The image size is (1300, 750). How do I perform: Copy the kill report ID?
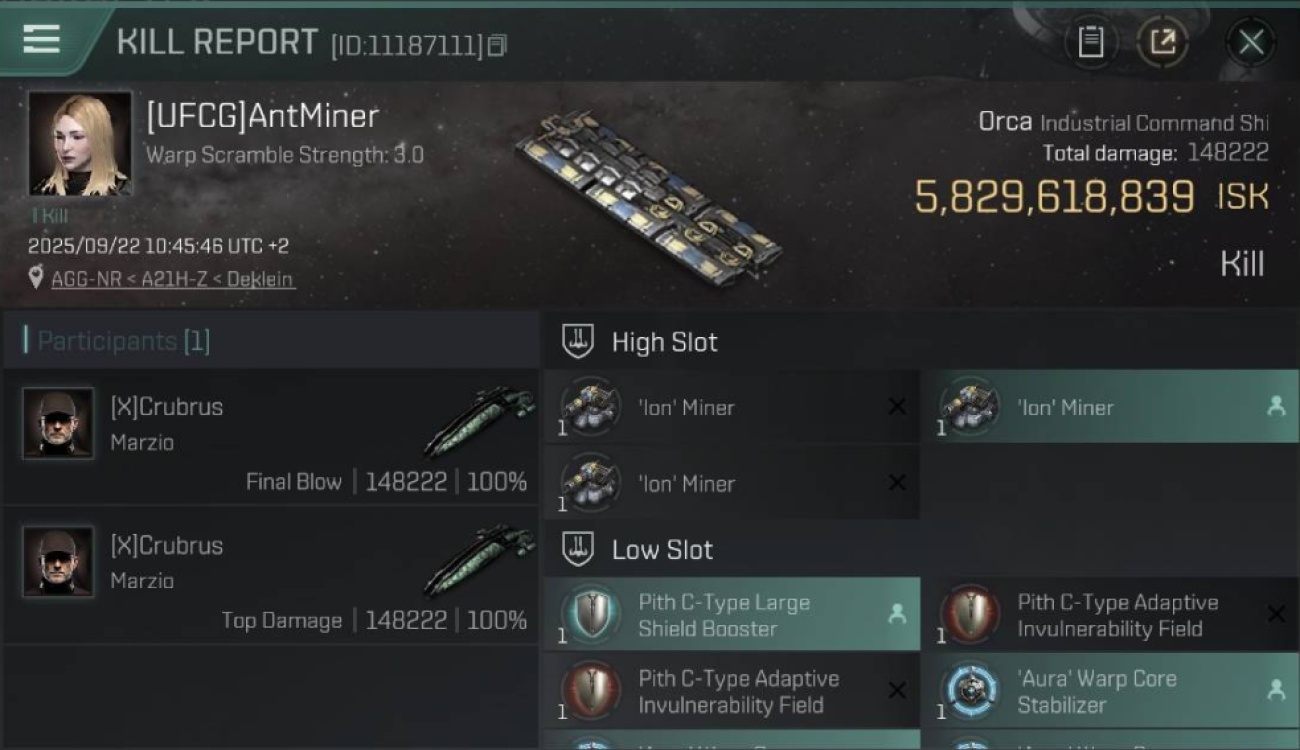click(x=497, y=45)
